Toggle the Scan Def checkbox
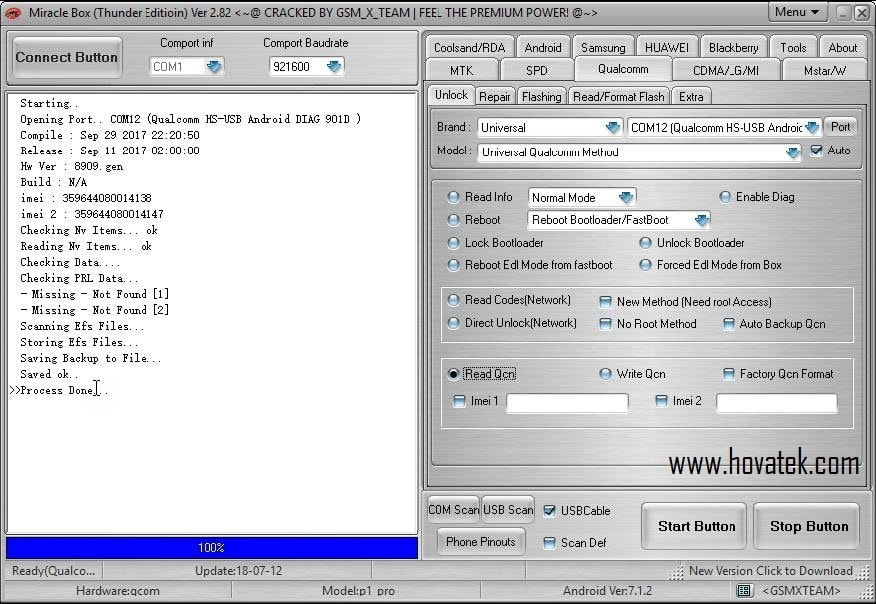 point(549,544)
